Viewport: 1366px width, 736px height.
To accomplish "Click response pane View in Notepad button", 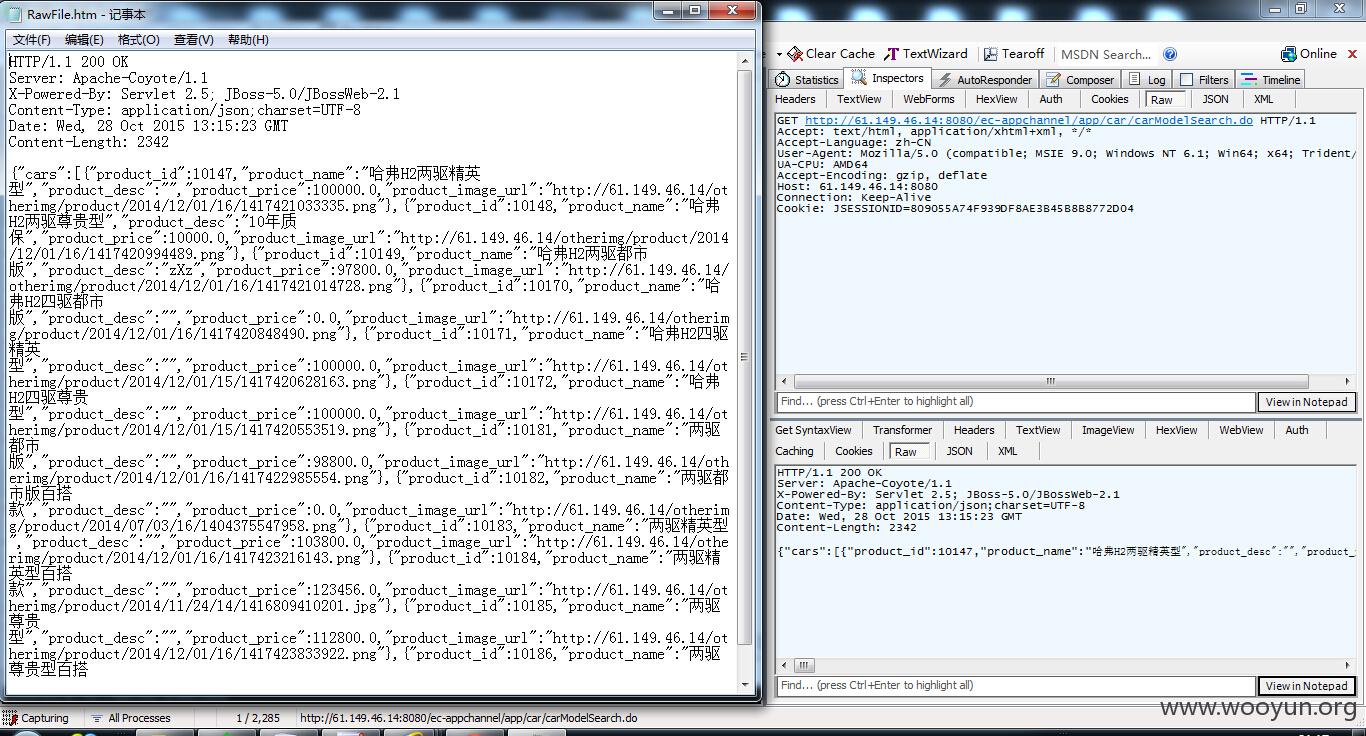I will (1306, 686).
